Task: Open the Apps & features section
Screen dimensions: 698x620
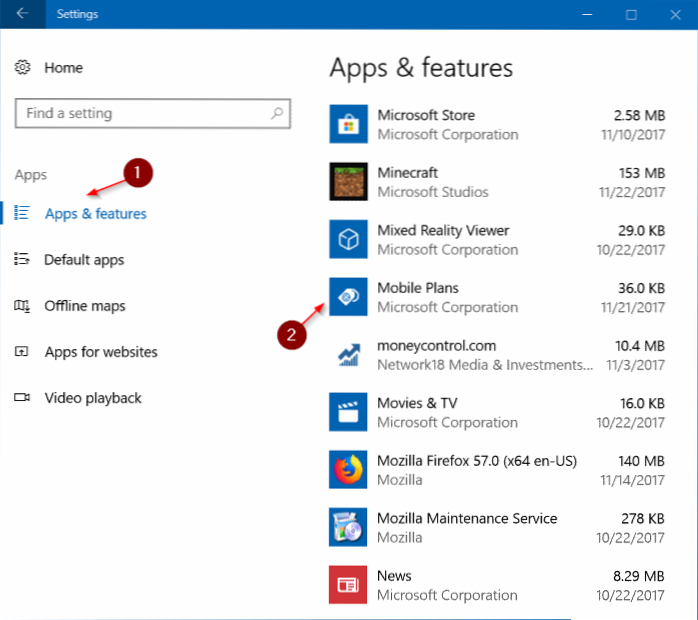Action: pyautogui.click(x=95, y=214)
